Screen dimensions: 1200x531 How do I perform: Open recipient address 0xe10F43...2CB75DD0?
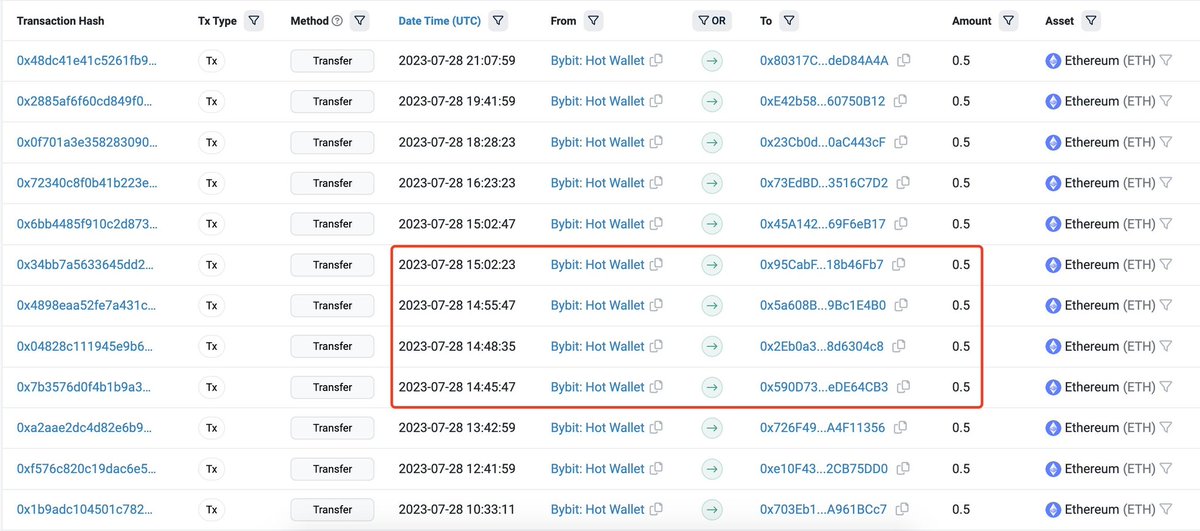pyautogui.click(x=824, y=468)
